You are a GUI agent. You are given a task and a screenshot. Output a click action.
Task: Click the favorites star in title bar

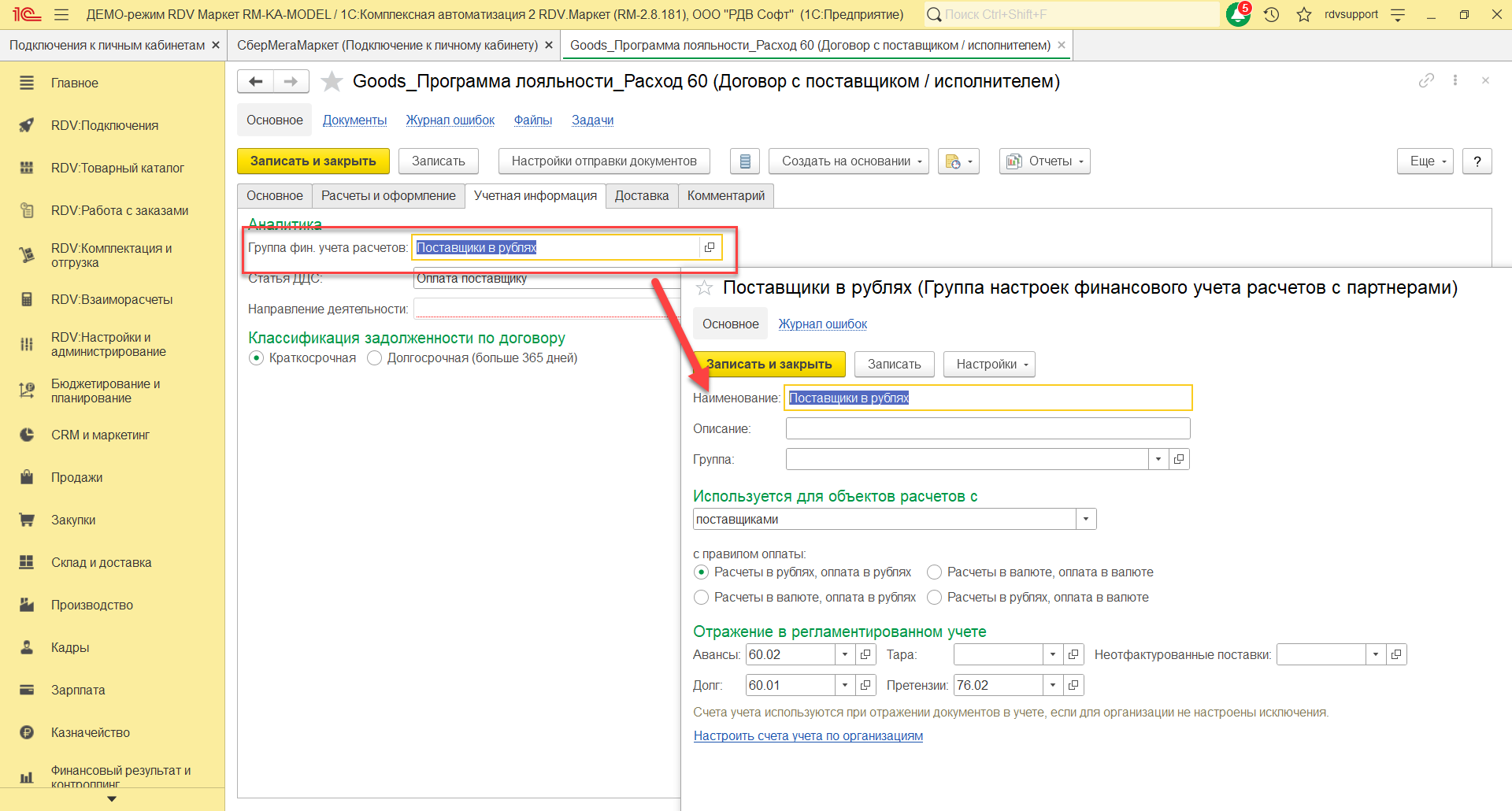point(1304,14)
